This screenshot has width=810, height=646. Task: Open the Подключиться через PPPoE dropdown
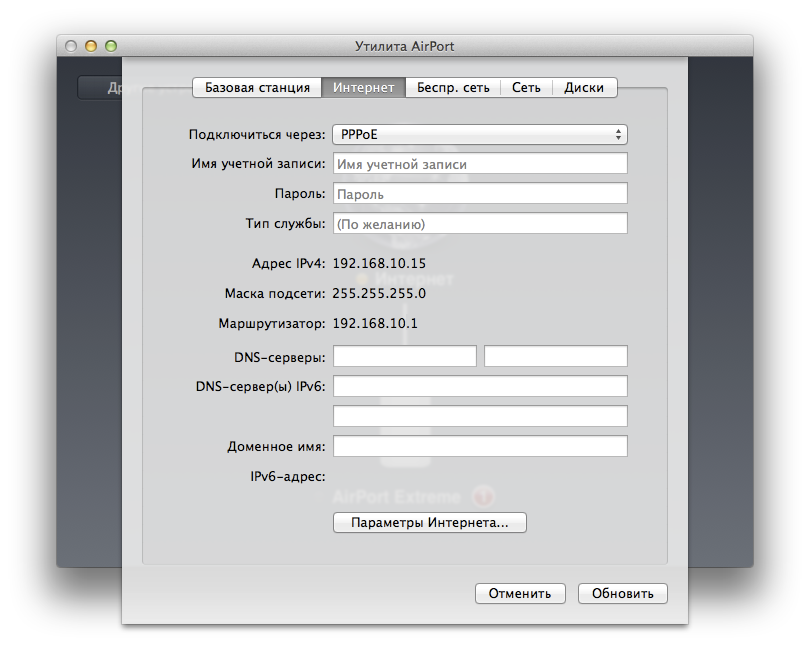pos(480,135)
